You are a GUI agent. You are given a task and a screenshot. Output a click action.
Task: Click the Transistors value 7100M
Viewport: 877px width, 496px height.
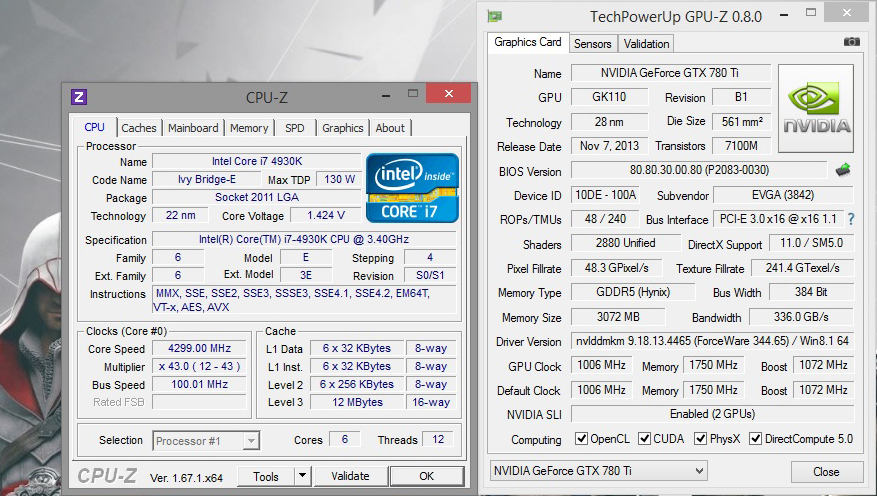pos(742,146)
